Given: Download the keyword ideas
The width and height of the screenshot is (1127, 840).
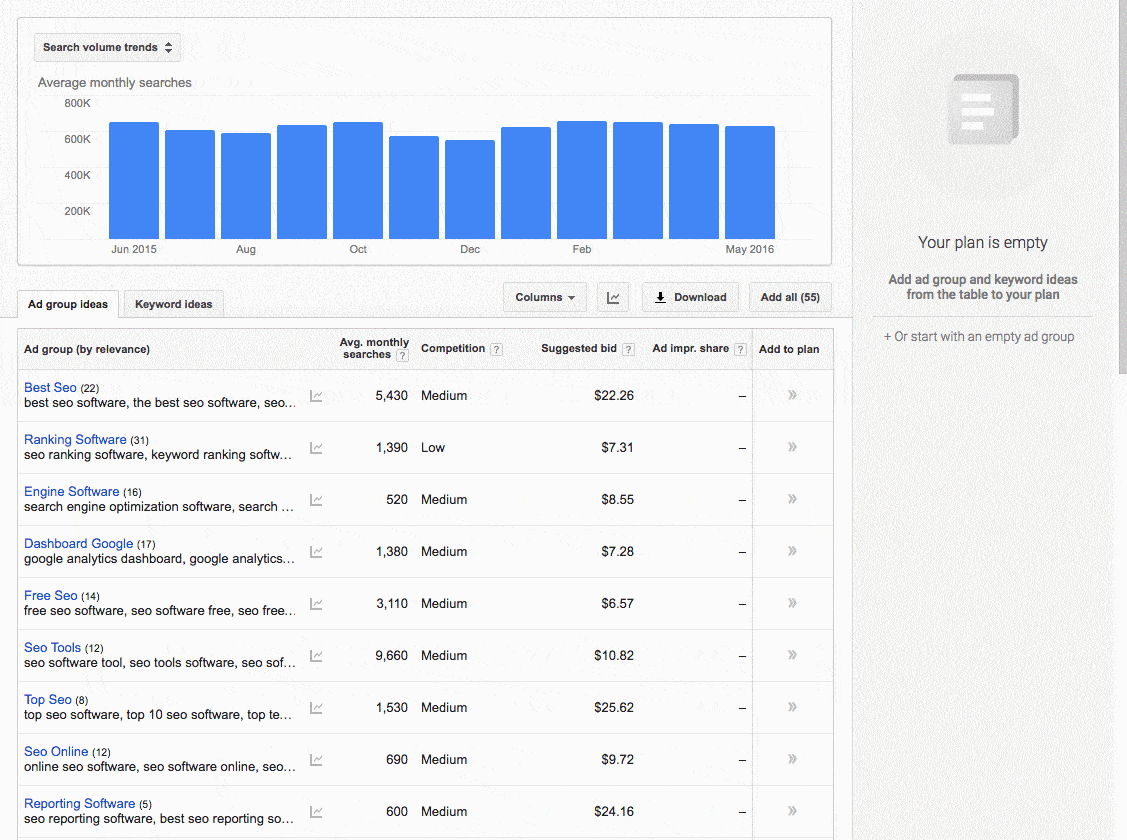Looking at the screenshot, I should pos(690,297).
